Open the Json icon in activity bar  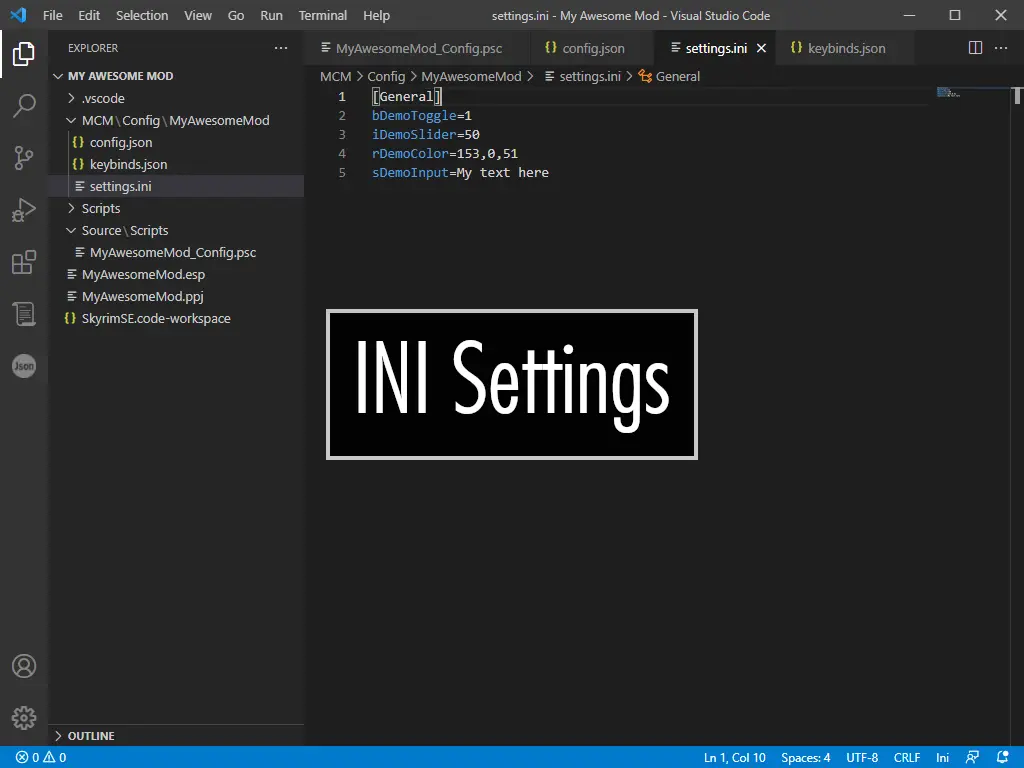point(24,366)
